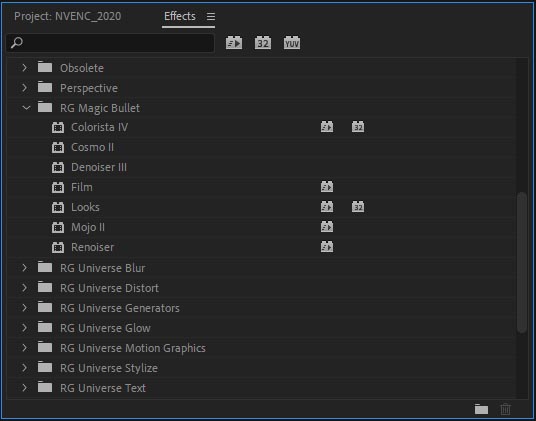Expand RG Universe Text folder

25,388
